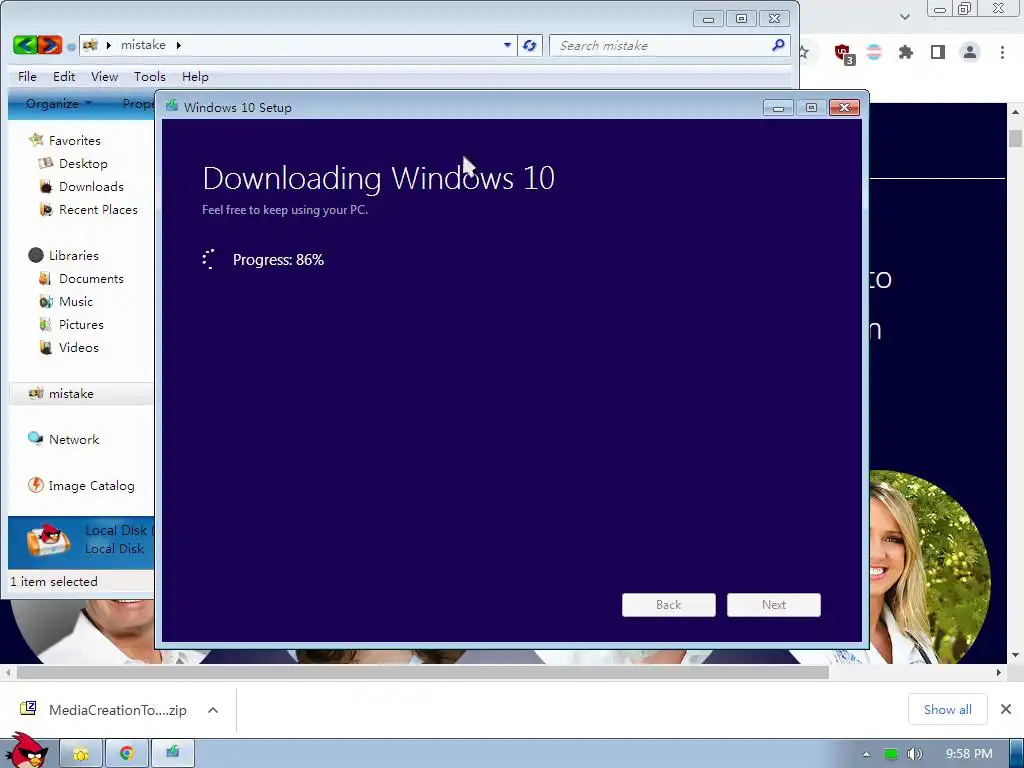This screenshot has height=768, width=1024.
Task: Open Image Catalog in navigation pane
Action: [91, 486]
